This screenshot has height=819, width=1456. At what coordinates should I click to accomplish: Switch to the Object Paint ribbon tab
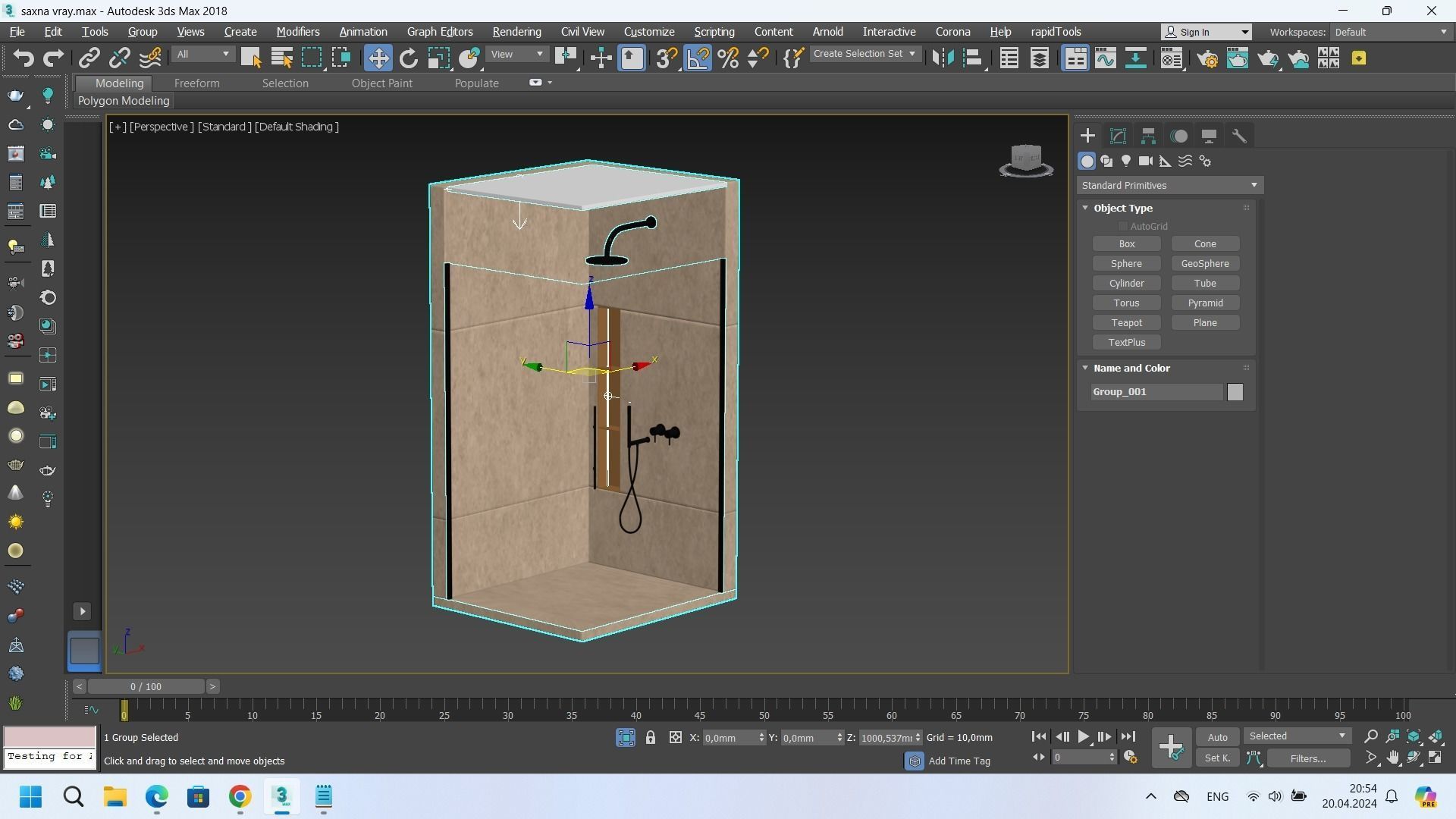(x=381, y=83)
